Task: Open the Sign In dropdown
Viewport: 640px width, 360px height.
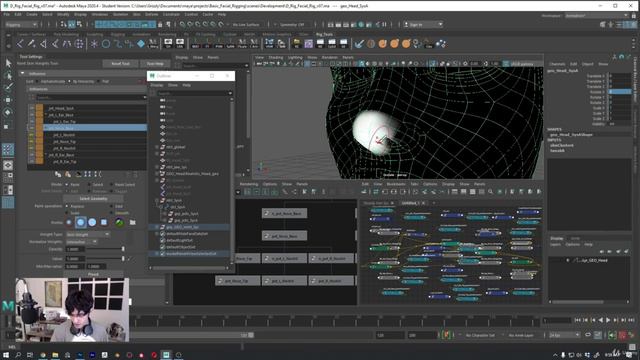Action: tap(423, 24)
